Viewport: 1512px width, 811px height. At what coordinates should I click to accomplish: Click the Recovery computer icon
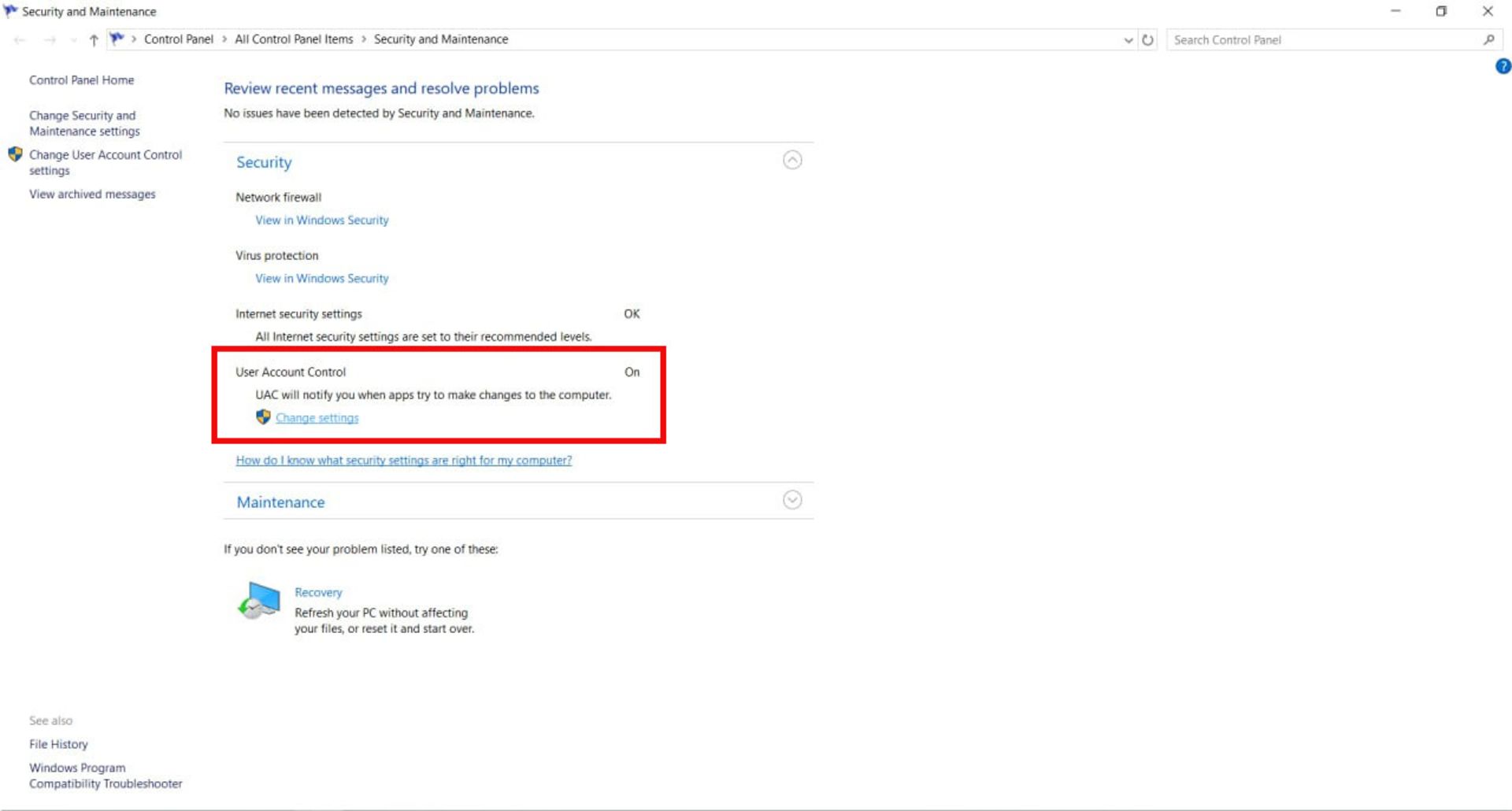pyautogui.click(x=259, y=601)
